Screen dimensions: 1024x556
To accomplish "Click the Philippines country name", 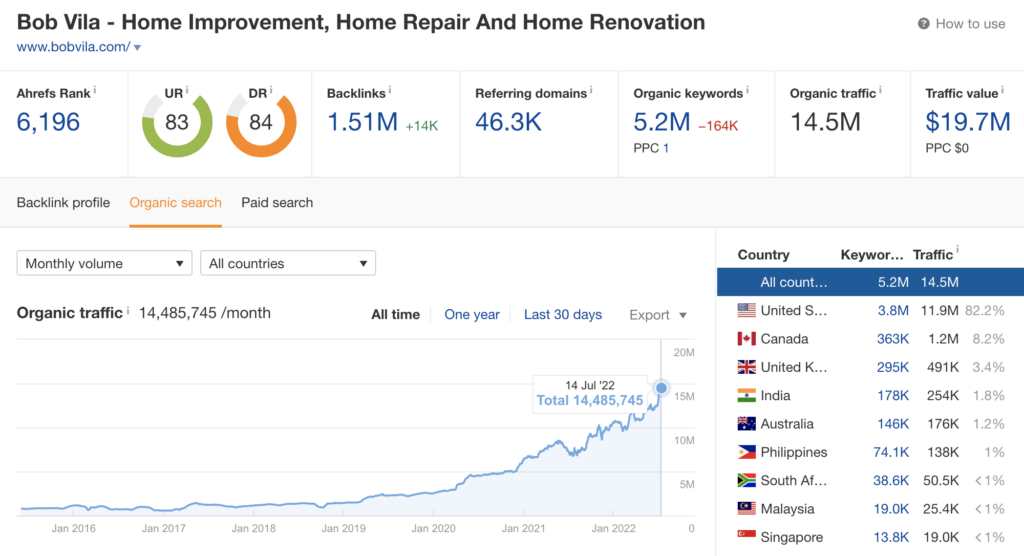I will point(793,452).
